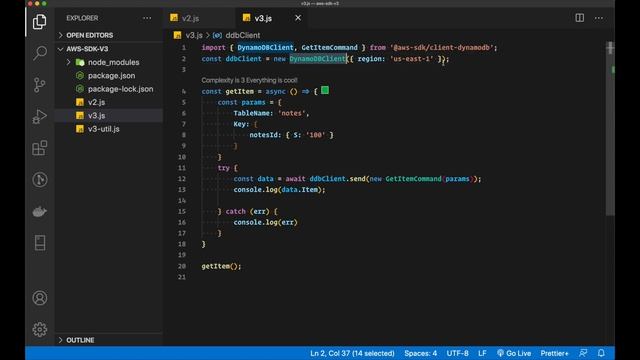This screenshot has width=640, height=360.
Task: Open the Extensions view icon
Action: [40, 148]
